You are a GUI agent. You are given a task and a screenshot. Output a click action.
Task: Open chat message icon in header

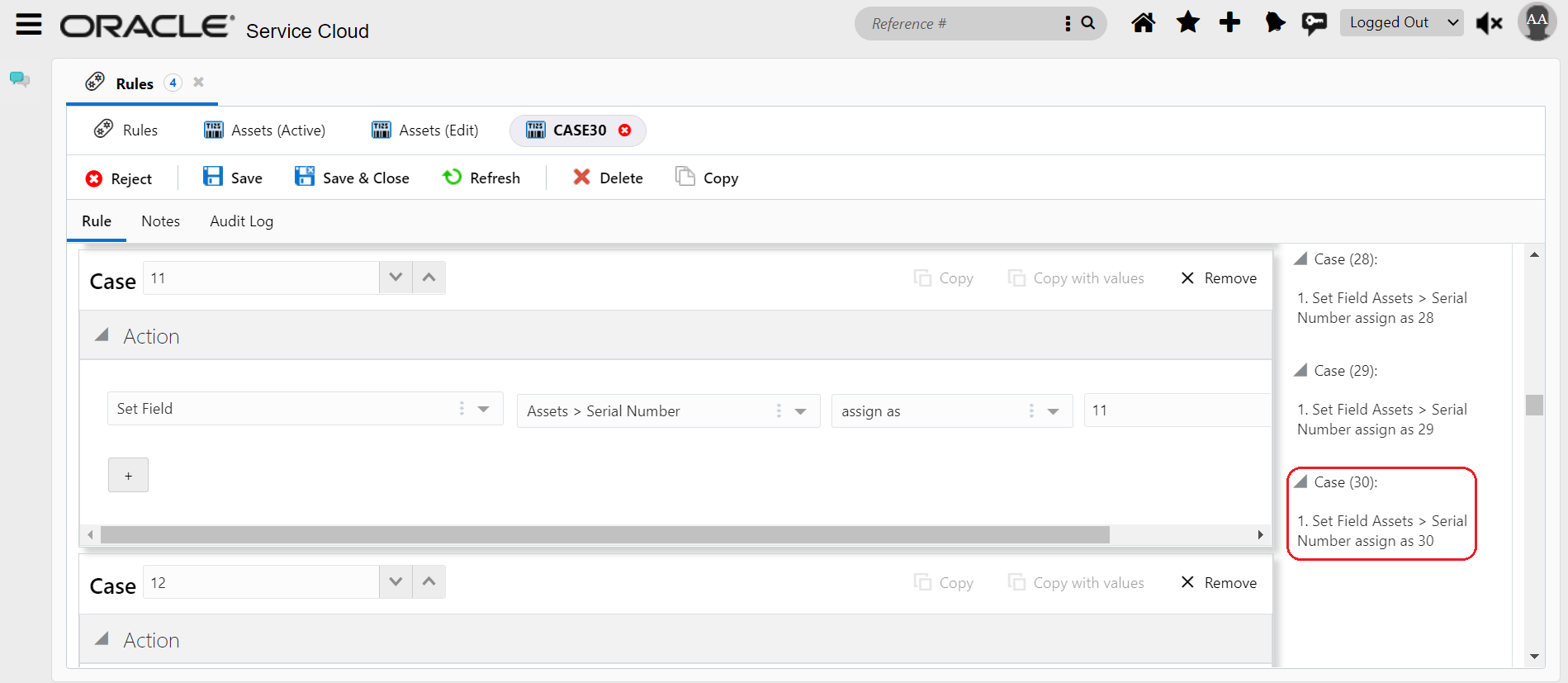[x=1314, y=23]
